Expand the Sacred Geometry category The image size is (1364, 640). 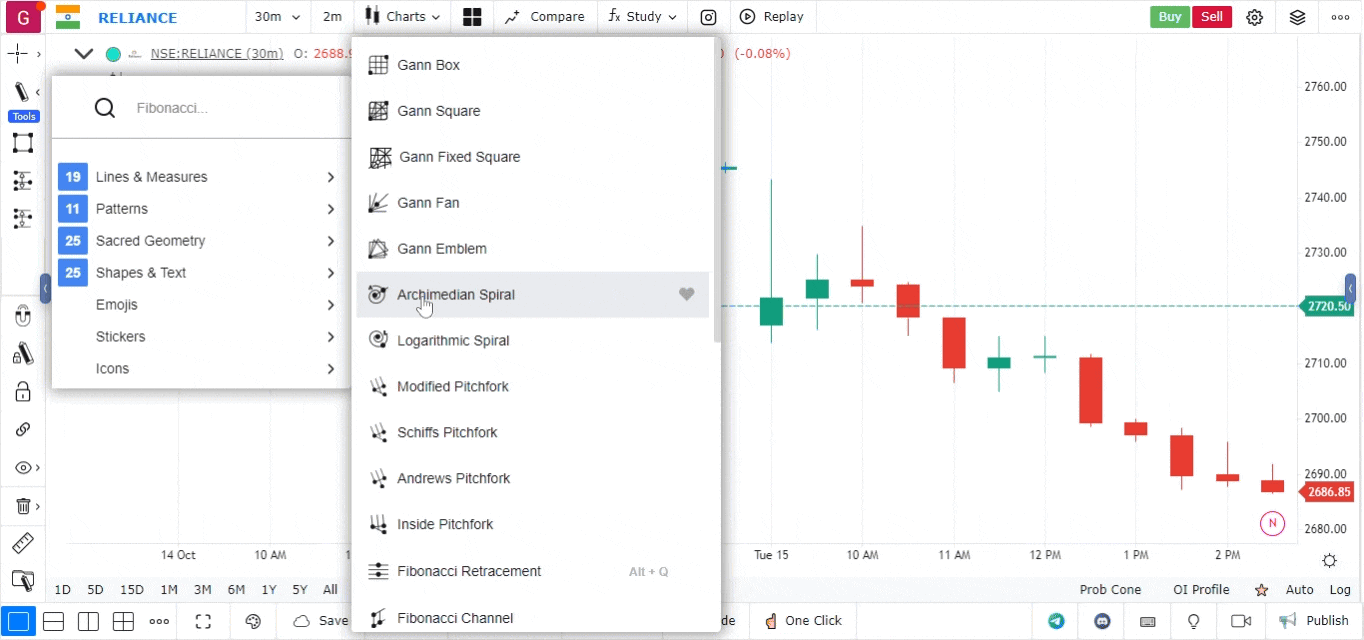click(x=198, y=241)
